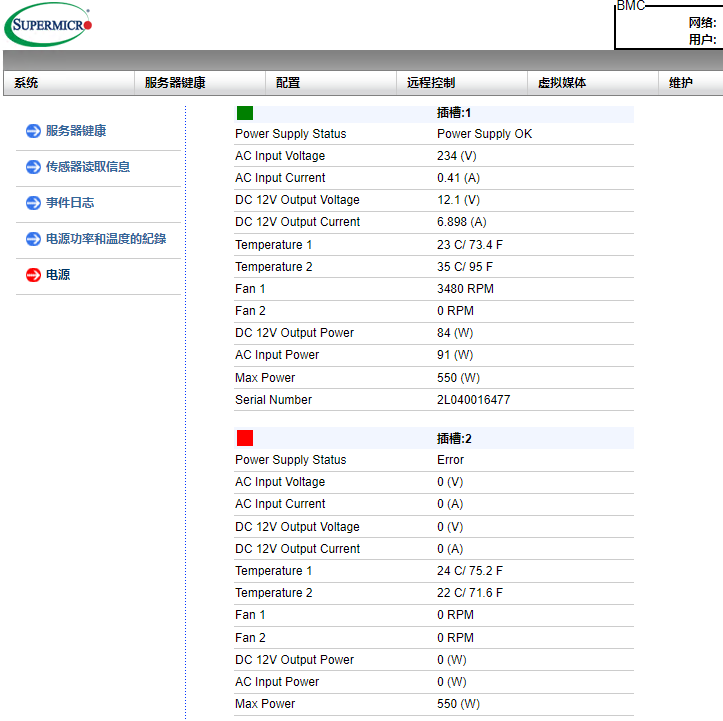Click the arrow icon beside 电源功率和温度的纪錄

pos(33,239)
